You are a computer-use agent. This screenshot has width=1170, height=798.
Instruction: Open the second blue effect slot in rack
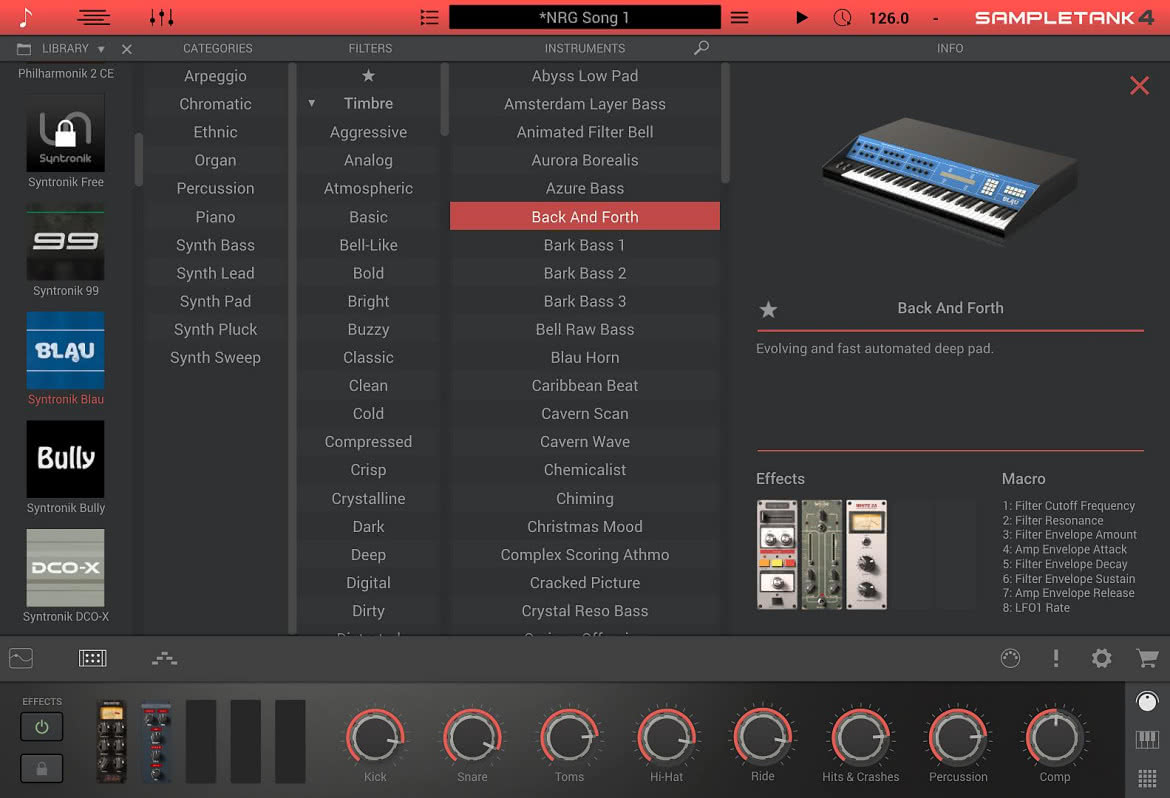pos(156,742)
